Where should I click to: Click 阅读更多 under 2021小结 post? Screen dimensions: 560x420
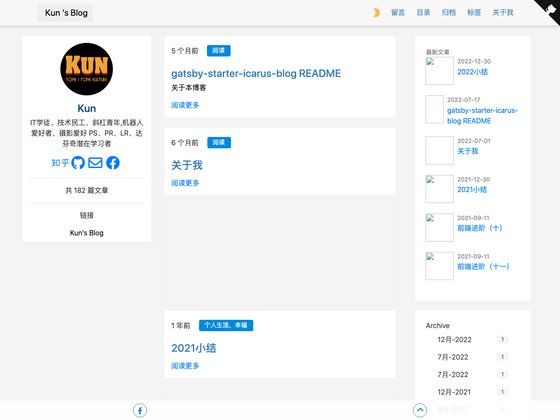point(185,366)
